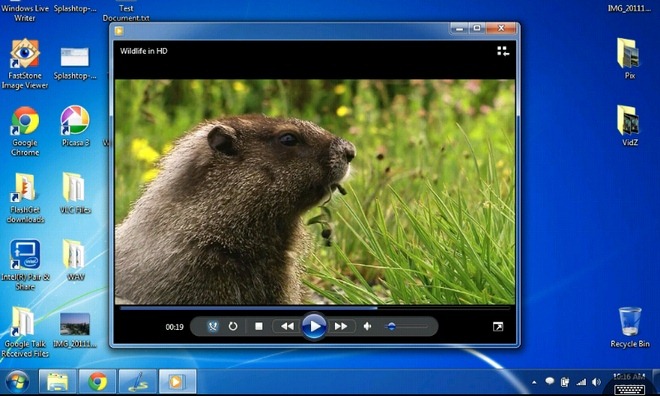Select the Recycle Bin icon
The height and width of the screenshot is (396, 660).
click(630, 327)
